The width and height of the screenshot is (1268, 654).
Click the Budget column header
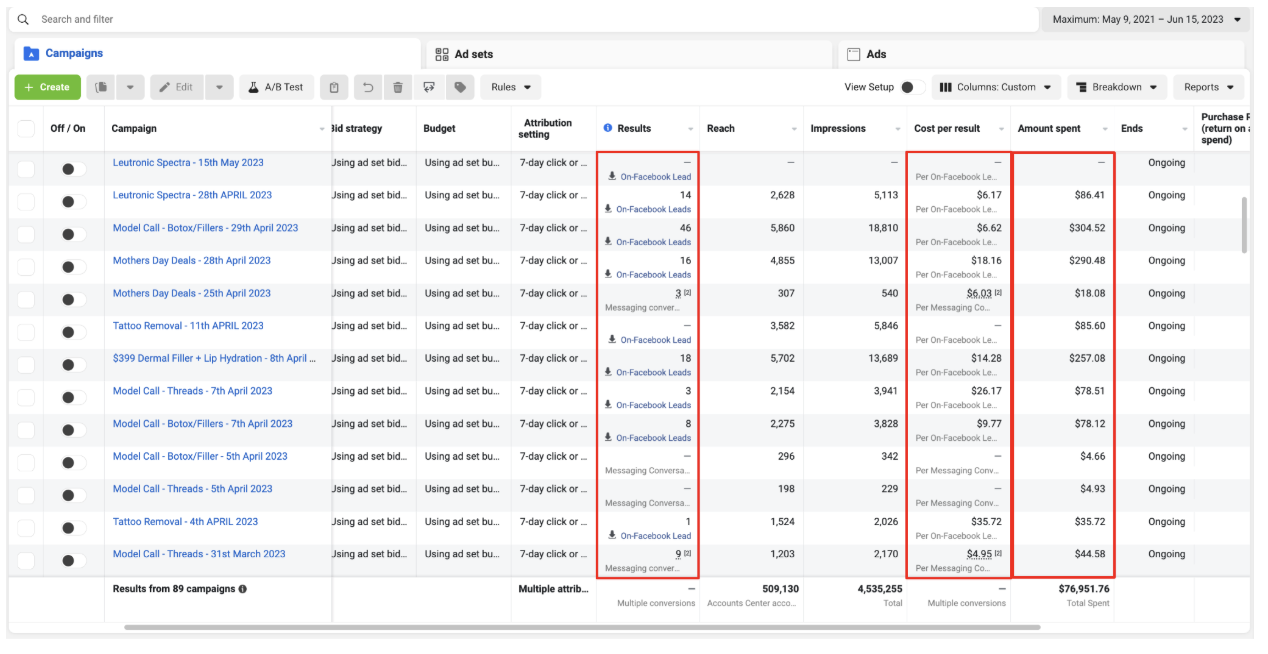point(439,128)
